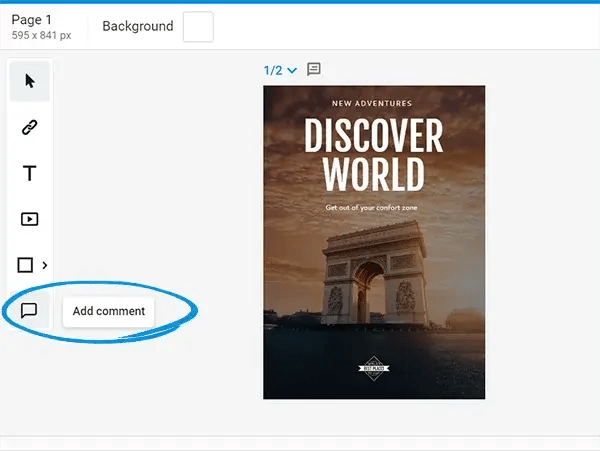Screen dimensions: 600x451
Task: Click the Add comment tooltip label
Action: [109, 311]
